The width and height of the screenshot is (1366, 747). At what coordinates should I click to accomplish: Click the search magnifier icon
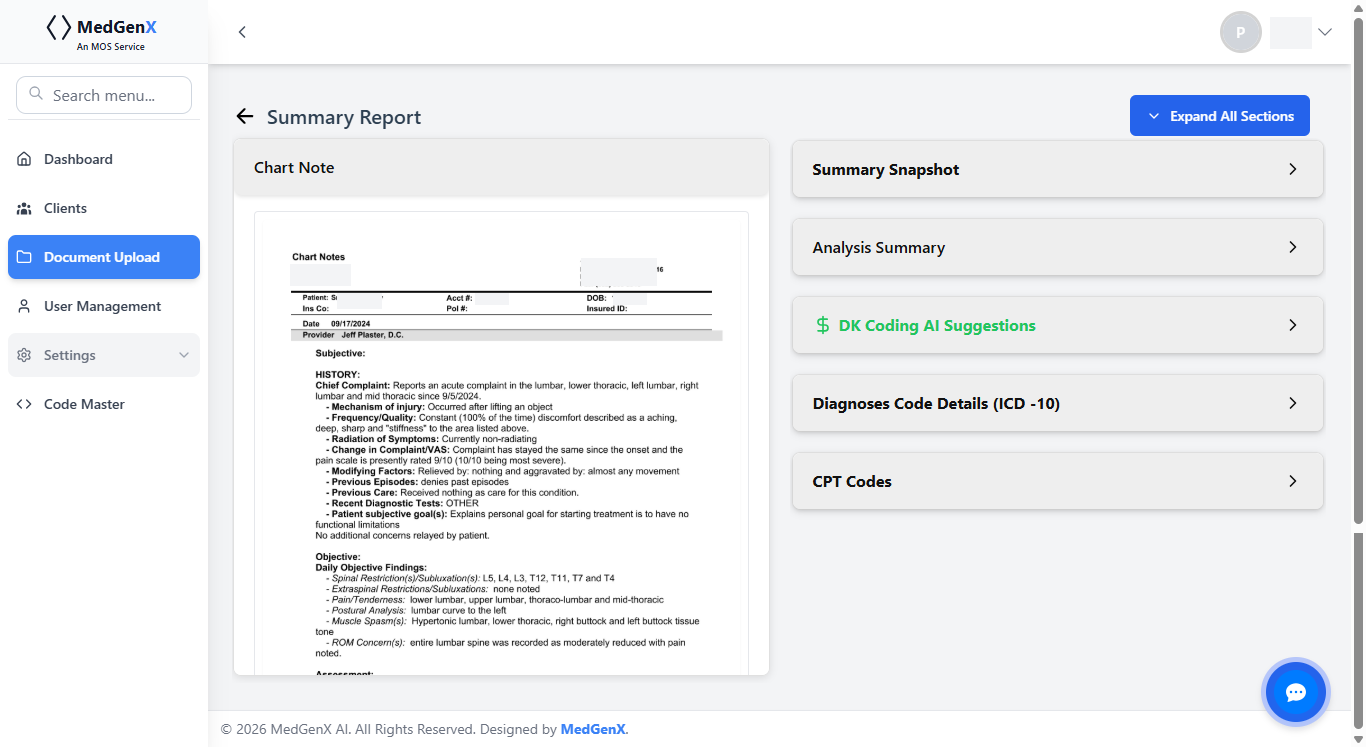click(x=35, y=93)
